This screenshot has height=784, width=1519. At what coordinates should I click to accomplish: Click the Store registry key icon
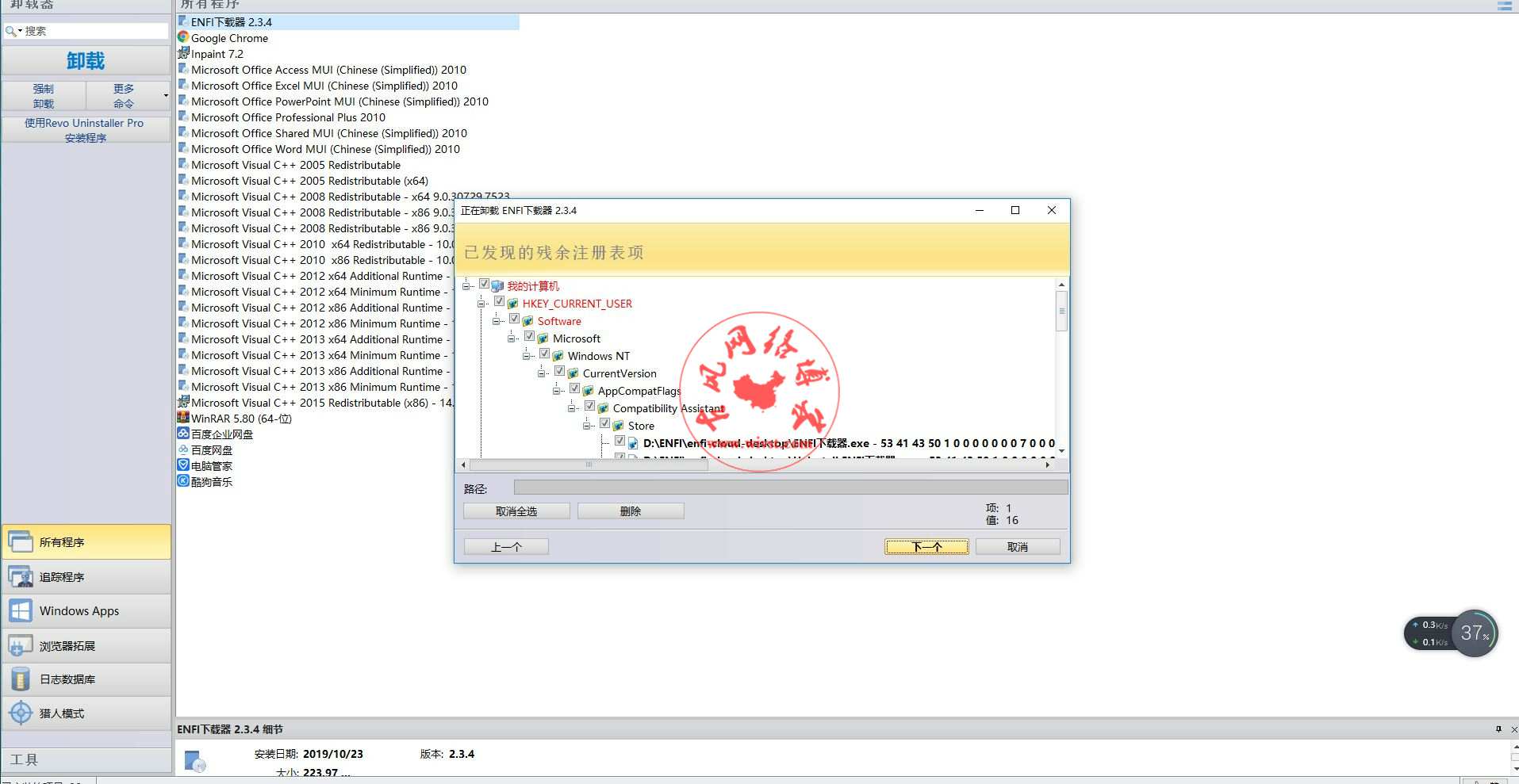(x=618, y=426)
